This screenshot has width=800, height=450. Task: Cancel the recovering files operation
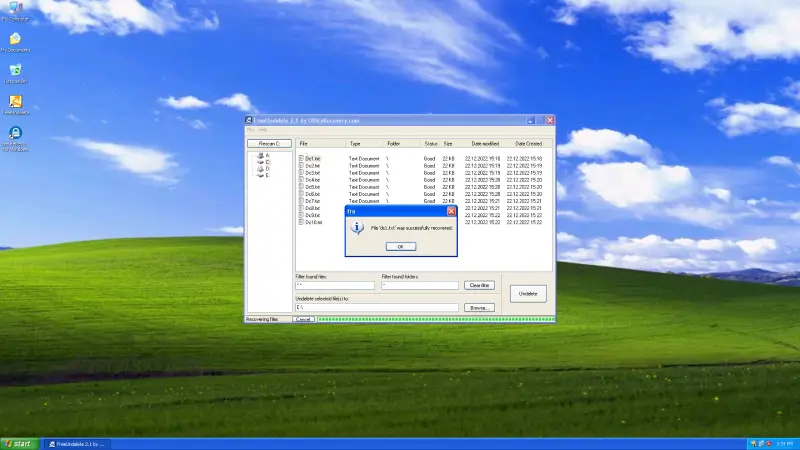click(303, 319)
